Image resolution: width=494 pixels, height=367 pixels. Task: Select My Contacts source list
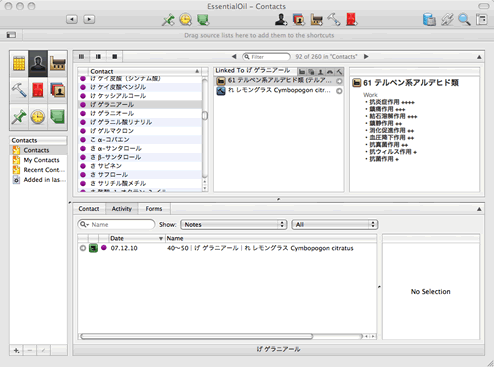(x=38, y=160)
